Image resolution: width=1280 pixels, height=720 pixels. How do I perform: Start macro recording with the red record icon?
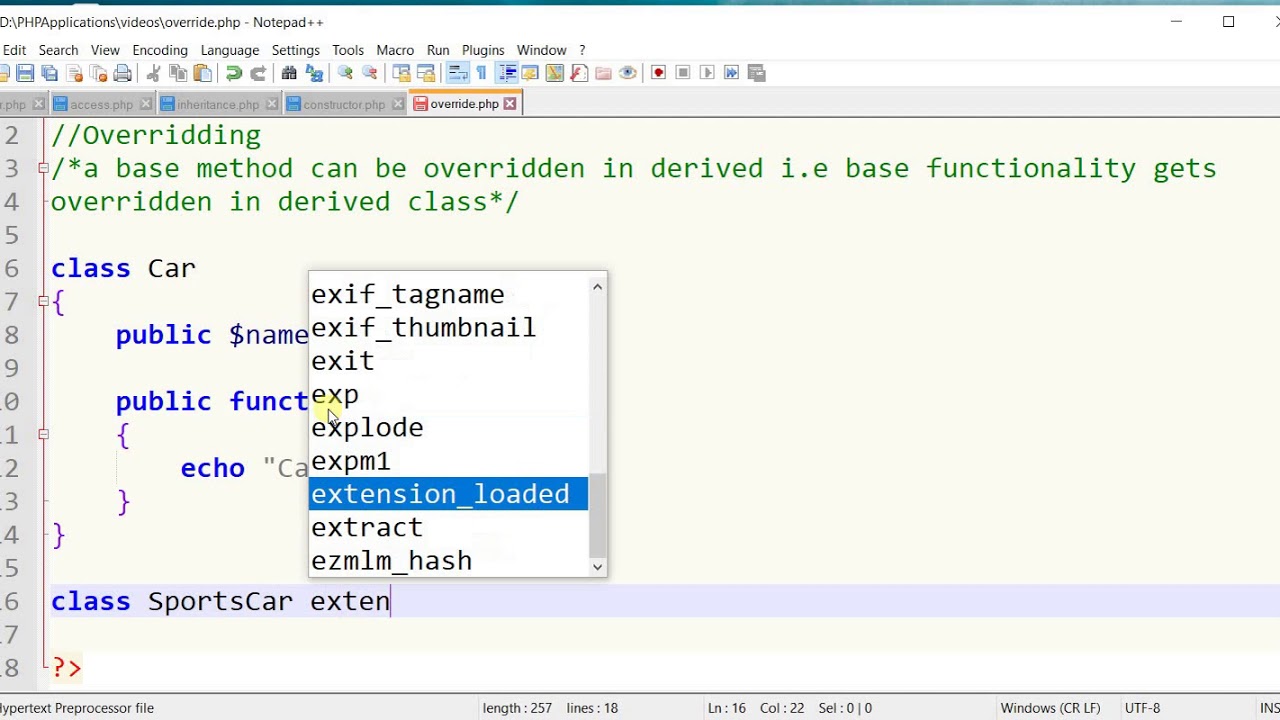[x=658, y=73]
